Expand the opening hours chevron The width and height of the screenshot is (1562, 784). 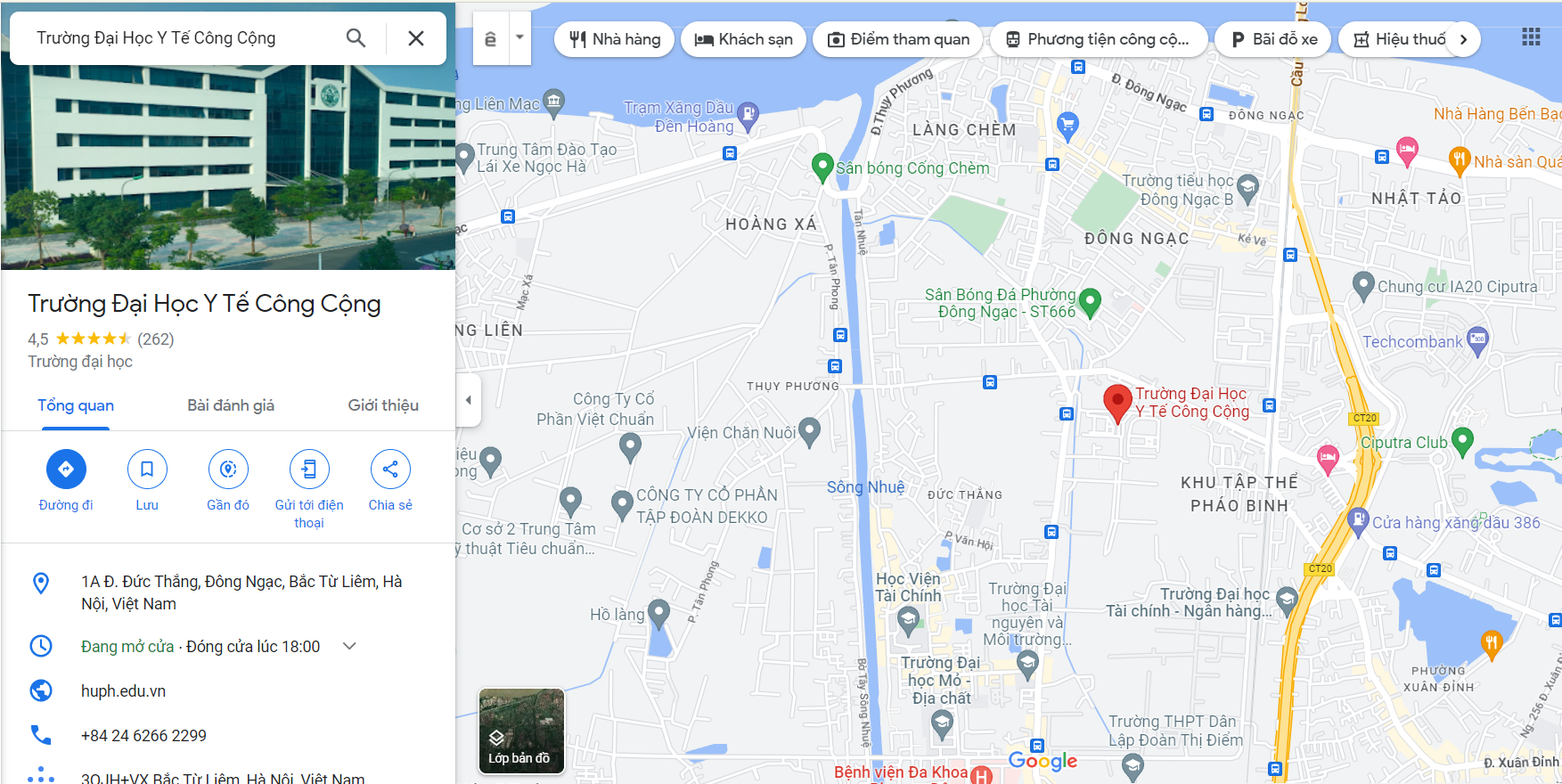click(x=349, y=646)
